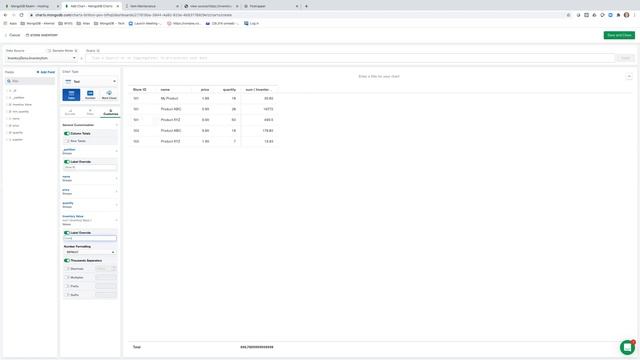Select the name field in Fields list
Screen dimensions: 640x360
15,118
